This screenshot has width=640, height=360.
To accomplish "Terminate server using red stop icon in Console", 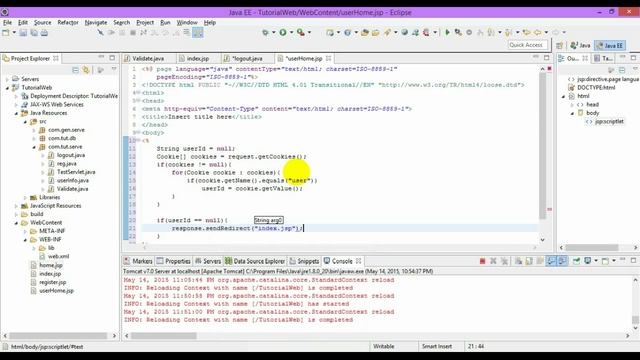I will (482, 261).
